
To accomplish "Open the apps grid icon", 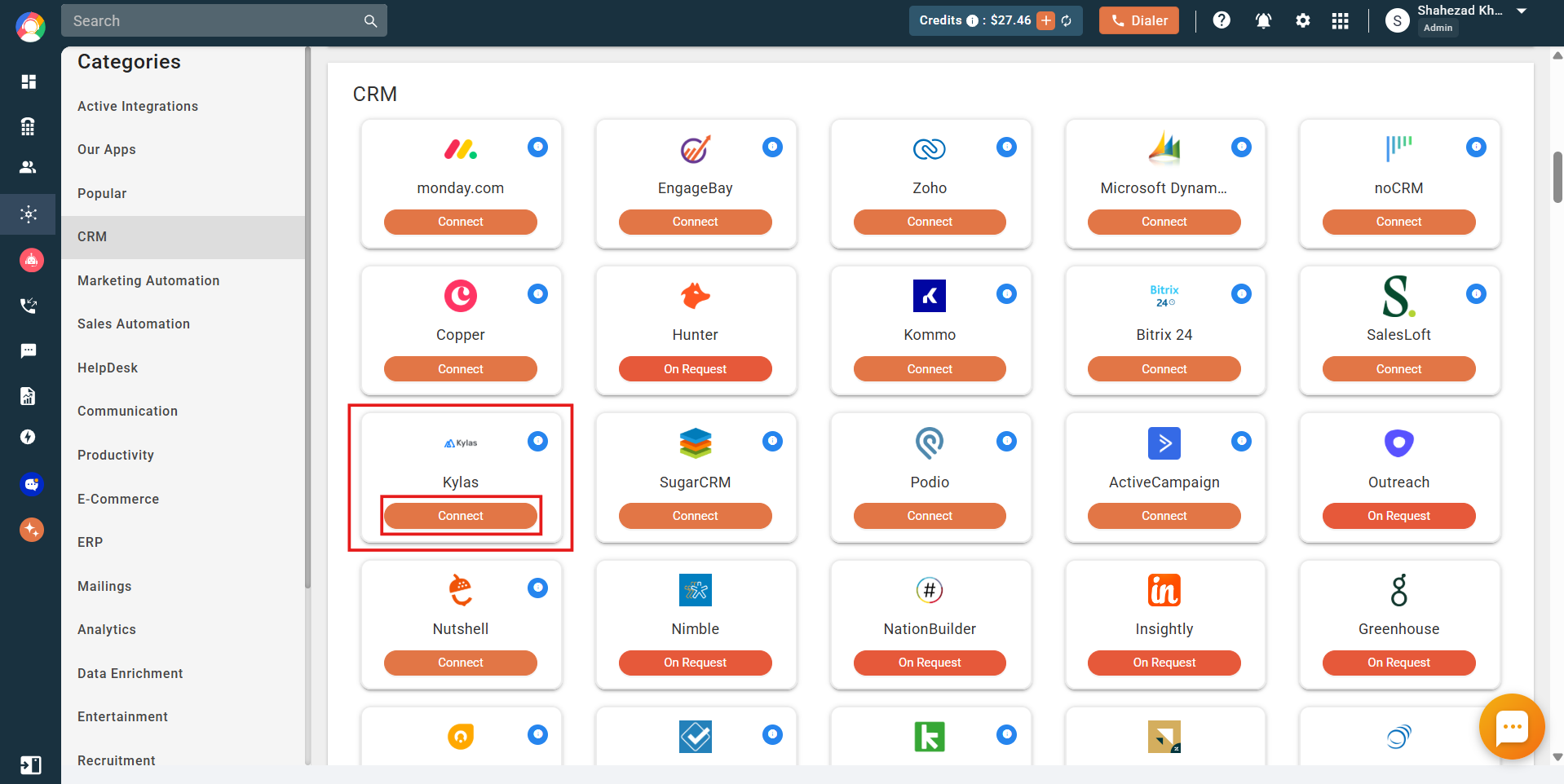I will (x=1341, y=20).
